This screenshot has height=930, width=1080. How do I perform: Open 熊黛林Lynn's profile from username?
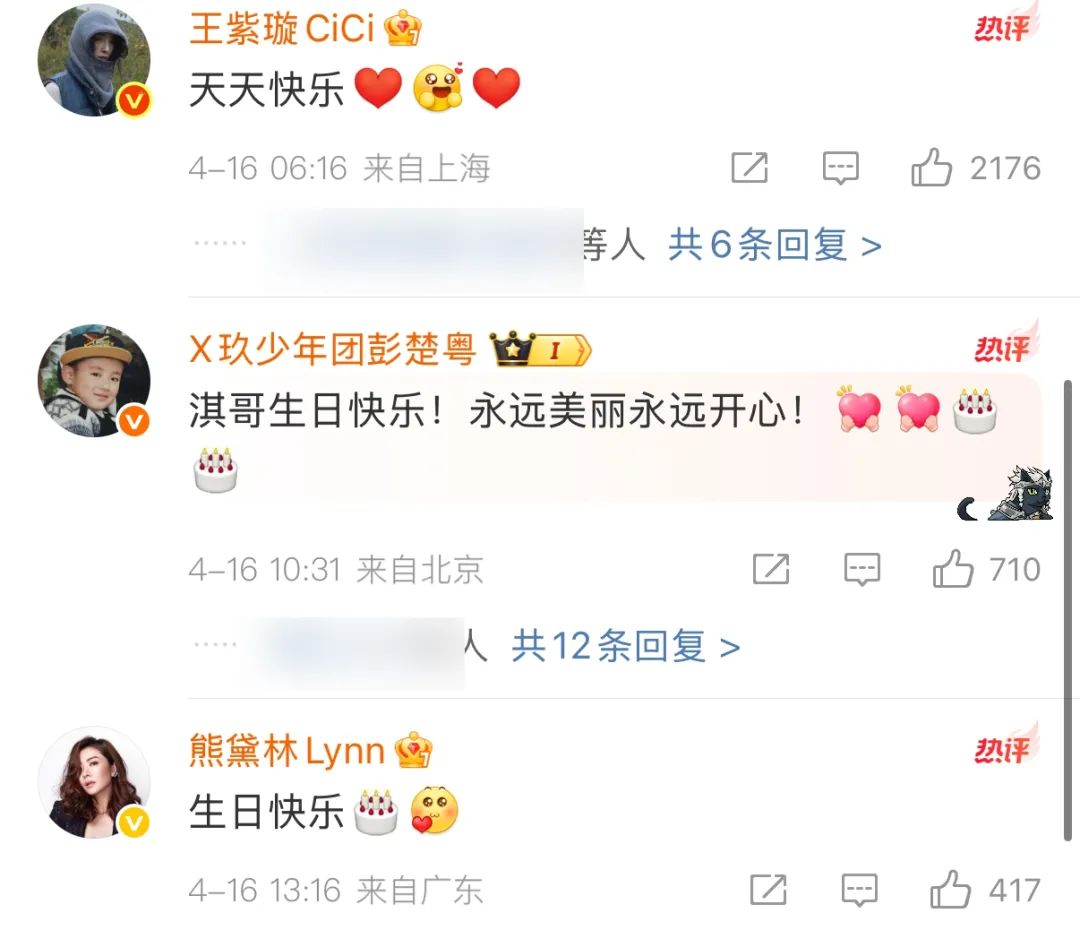(287, 750)
